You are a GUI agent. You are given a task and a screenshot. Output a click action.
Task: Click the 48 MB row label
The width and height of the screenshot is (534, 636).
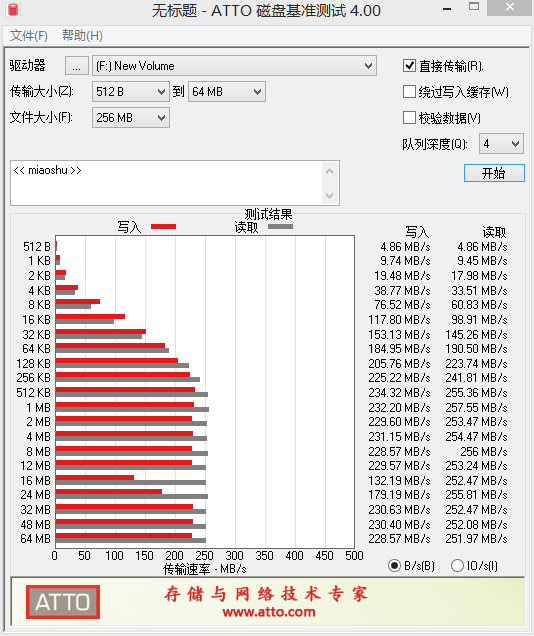point(35,525)
